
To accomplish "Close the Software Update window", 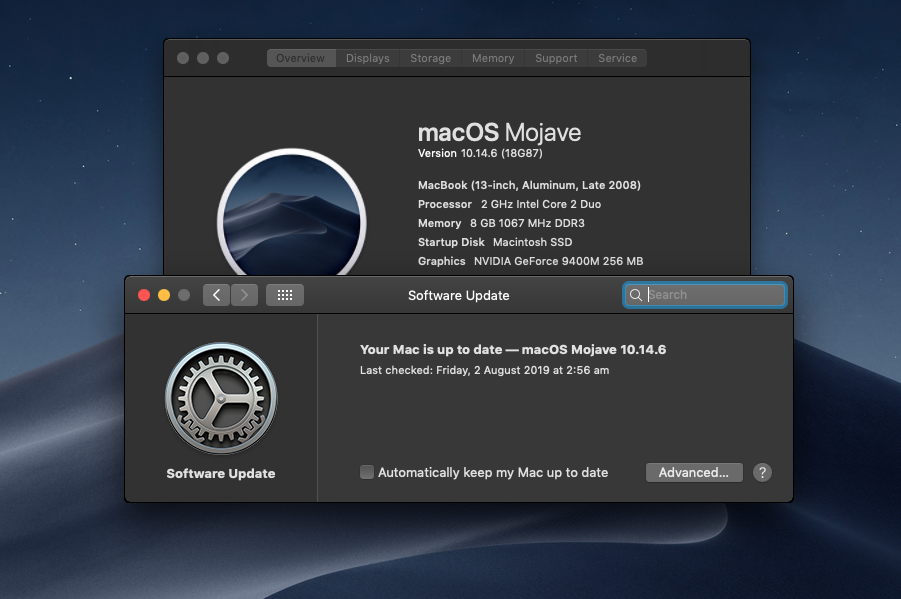I will tap(144, 295).
